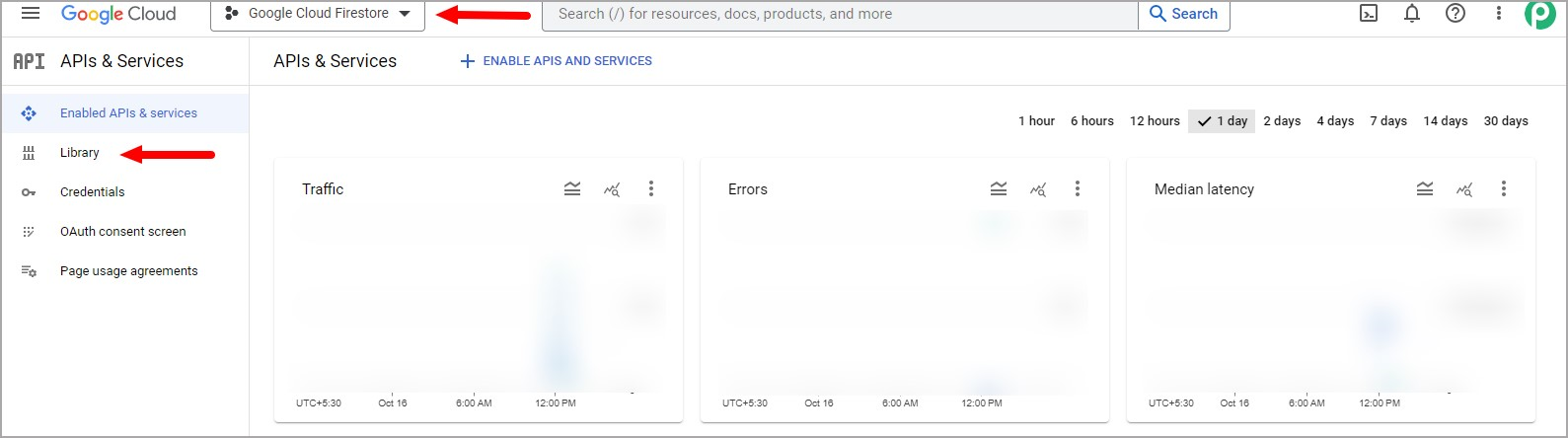
Task: Open Credentials in the sidebar
Action: click(x=93, y=192)
